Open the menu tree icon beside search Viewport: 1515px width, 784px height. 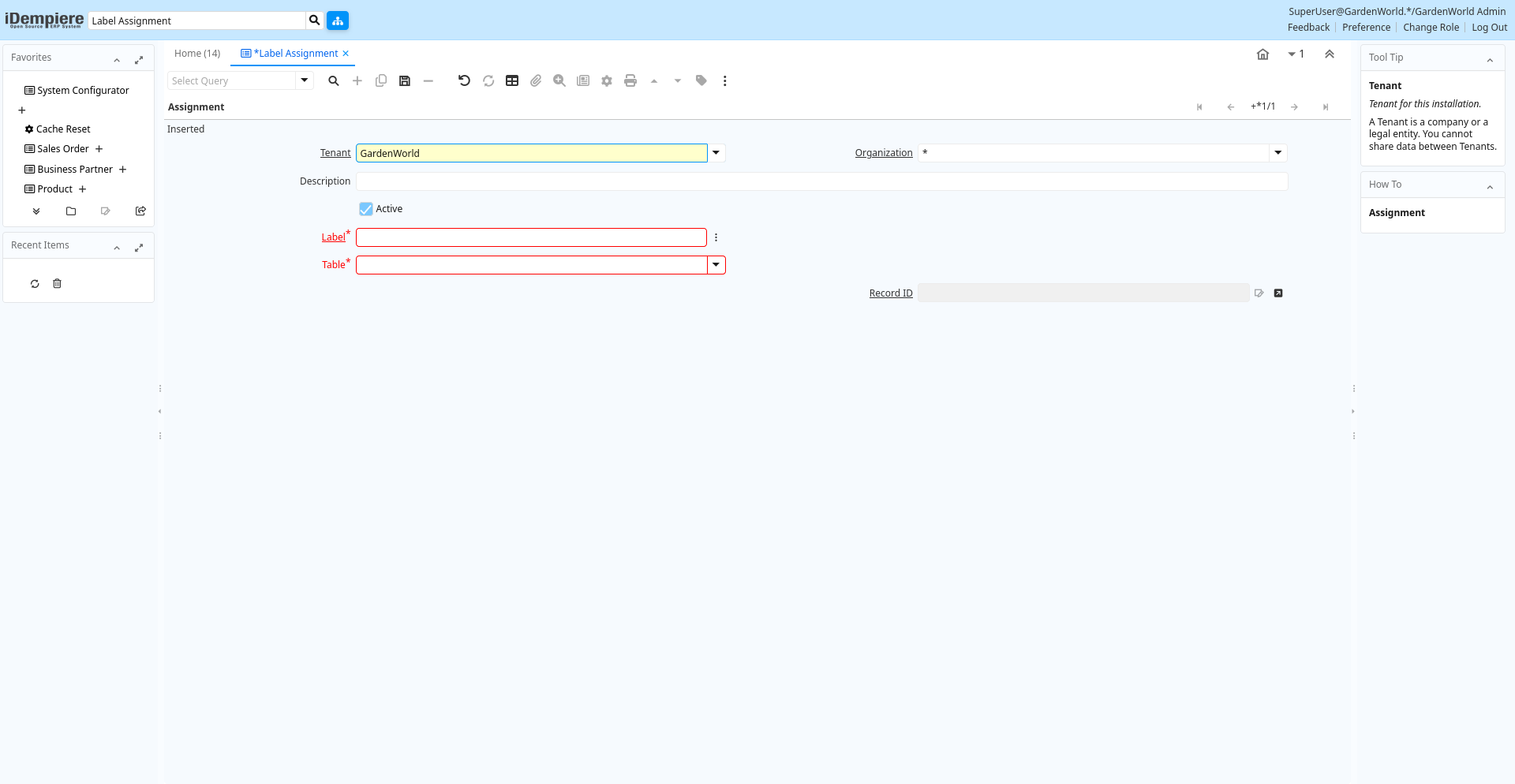tap(338, 21)
